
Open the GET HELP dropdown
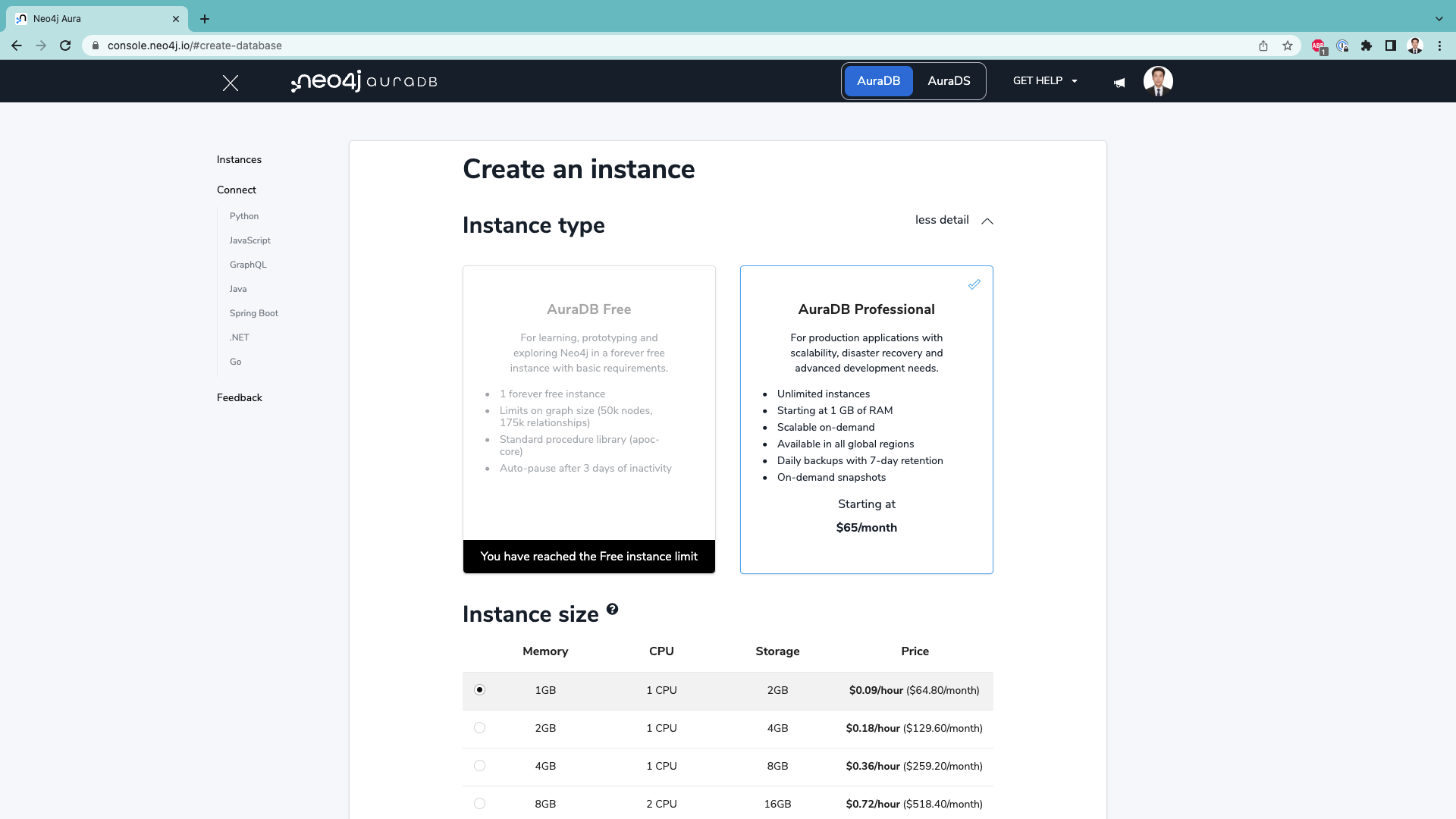click(x=1045, y=81)
